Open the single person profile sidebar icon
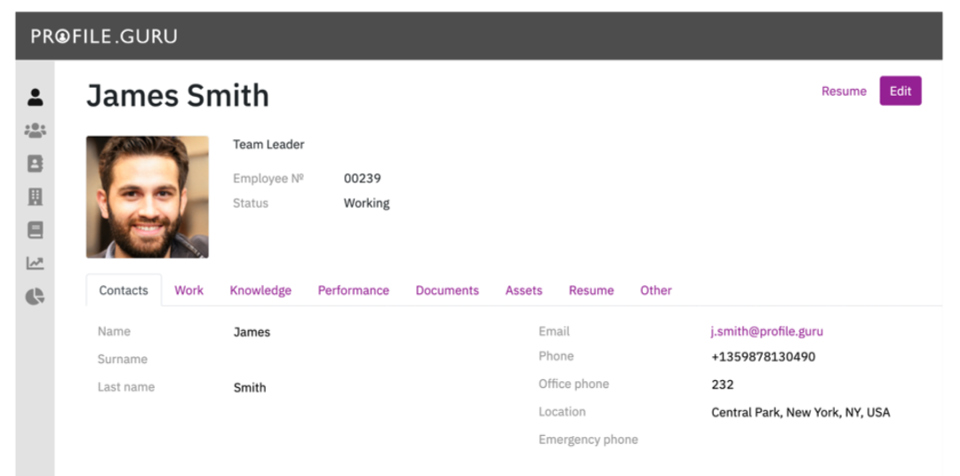Viewport: 960px width, 476px height. point(35,97)
